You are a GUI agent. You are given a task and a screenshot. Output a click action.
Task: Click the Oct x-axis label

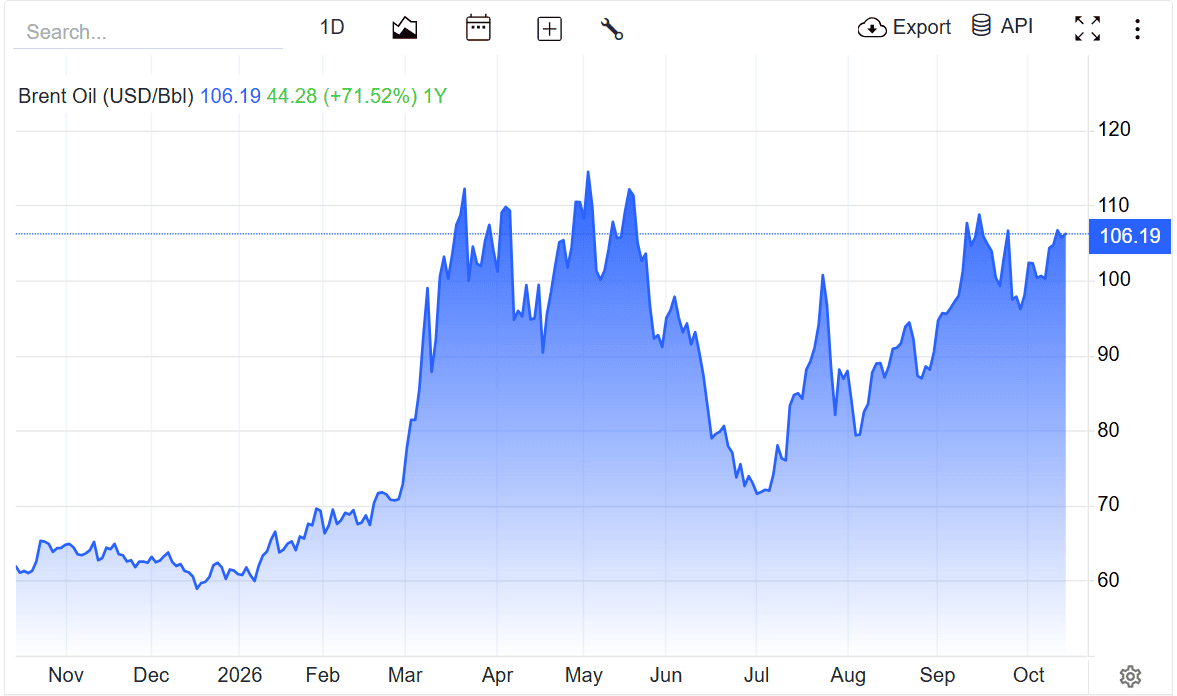pos(1028,675)
